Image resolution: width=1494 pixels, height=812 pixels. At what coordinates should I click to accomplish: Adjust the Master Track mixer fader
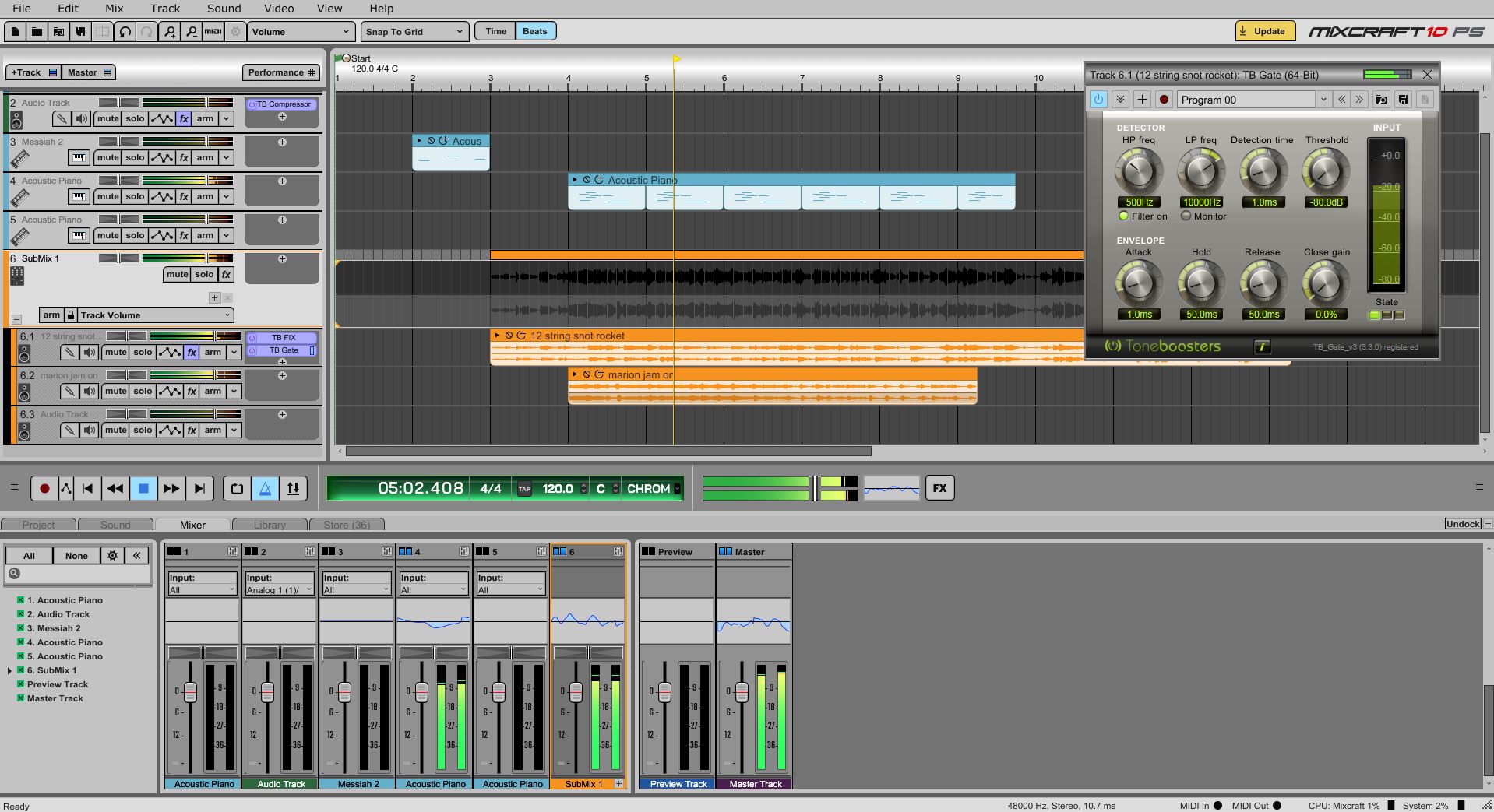pyautogui.click(x=742, y=691)
